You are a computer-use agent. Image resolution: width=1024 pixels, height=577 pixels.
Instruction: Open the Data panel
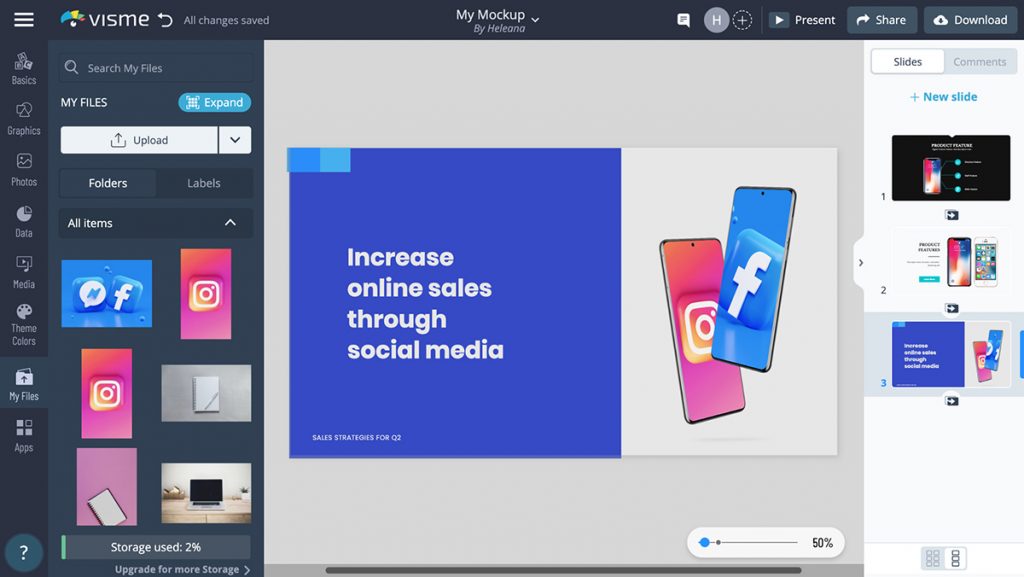pos(23,222)
